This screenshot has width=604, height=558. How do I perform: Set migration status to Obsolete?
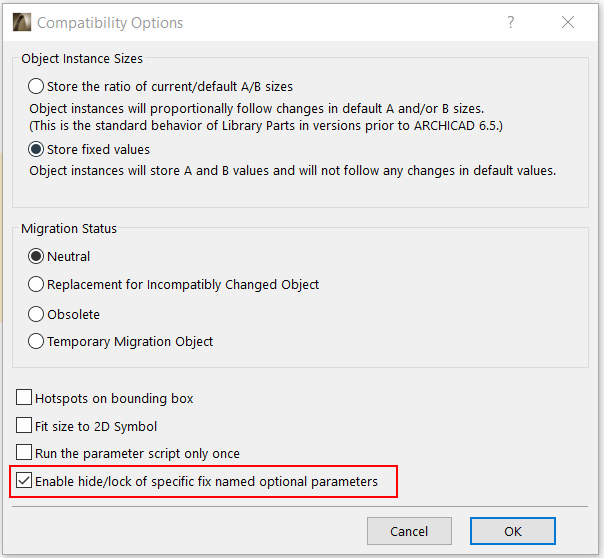click(37, 313)
